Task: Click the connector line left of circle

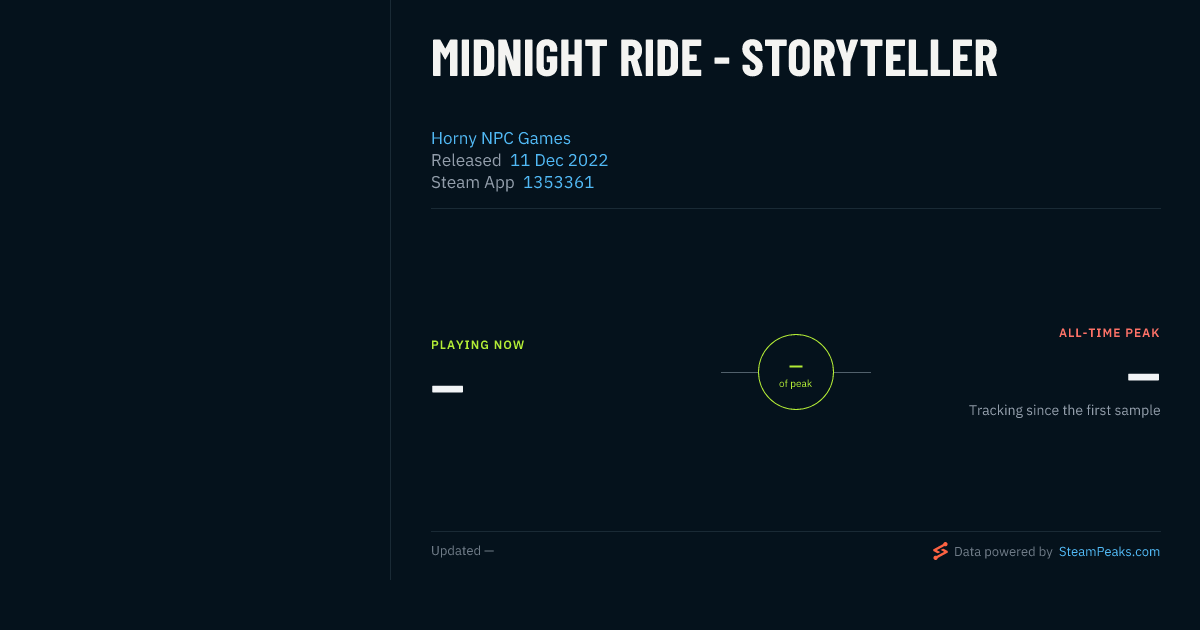Action: pyautogui.click(x=739, y=372)
